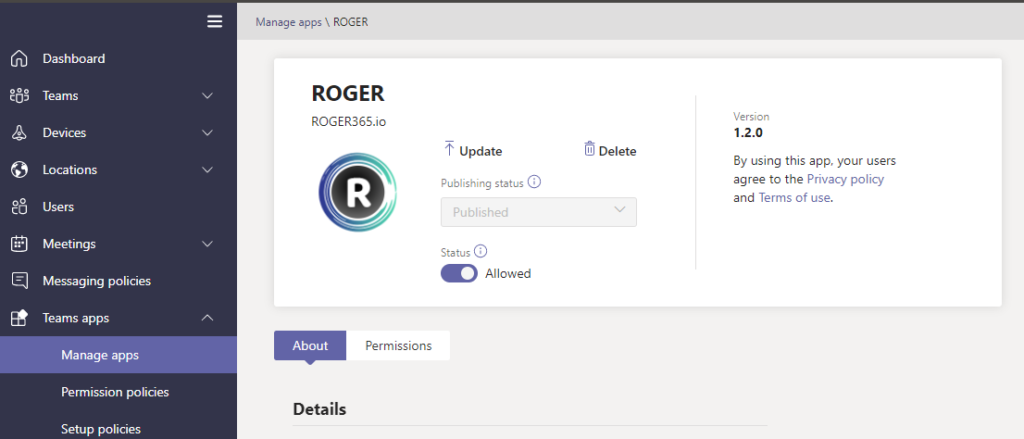
Task: Click the Users icon in sidebar
Action: [x=19, y=207]
